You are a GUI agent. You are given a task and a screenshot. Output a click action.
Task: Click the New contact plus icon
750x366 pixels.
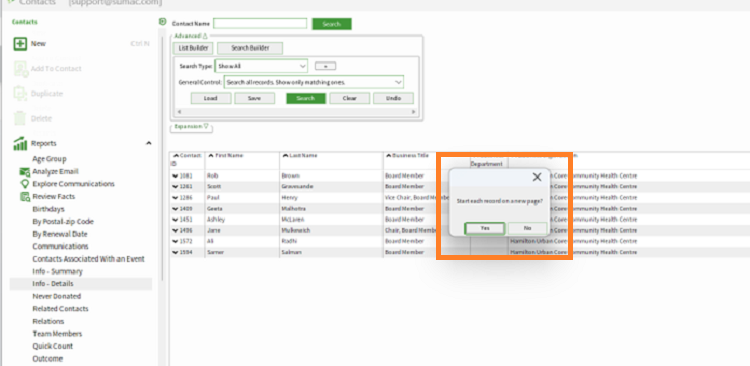(20, 44)
